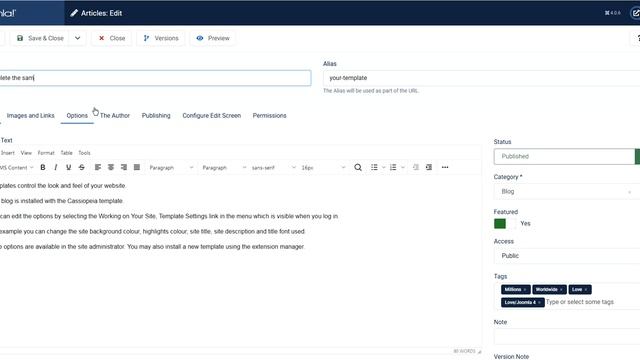Open the CMS Content dropdown
Viewport: 640px width, 360px height.
pyautogui.click(x=16, y=168)
